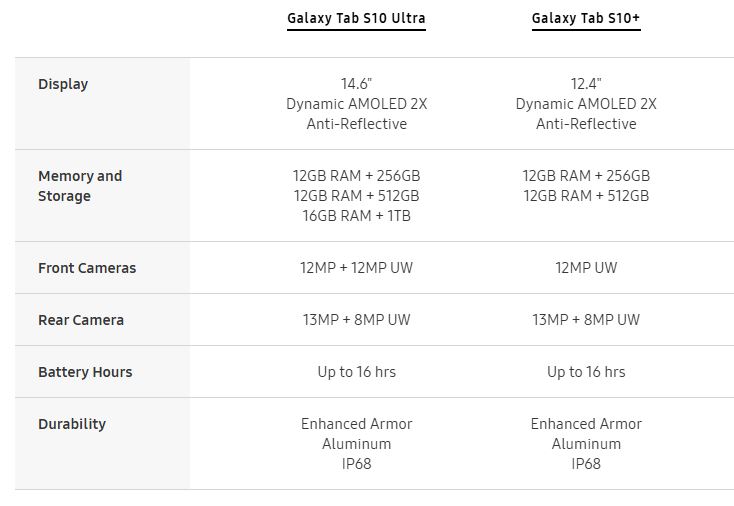Click the 12.4" display size text
The width and height of the screenshot is (734, 506).
[x=586, y=84]
